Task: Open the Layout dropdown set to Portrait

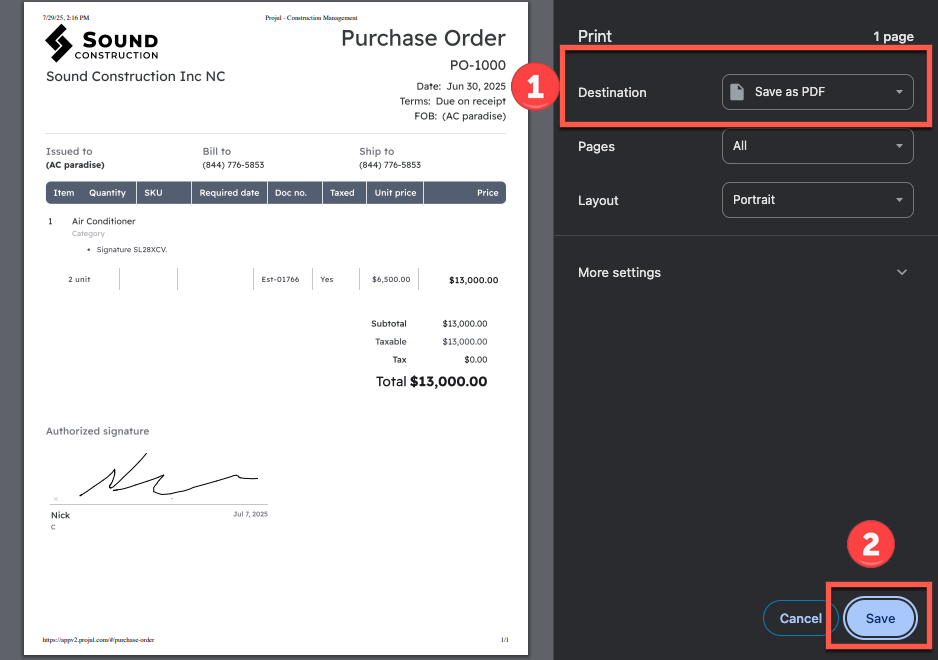Action: (x=817, y=200)
